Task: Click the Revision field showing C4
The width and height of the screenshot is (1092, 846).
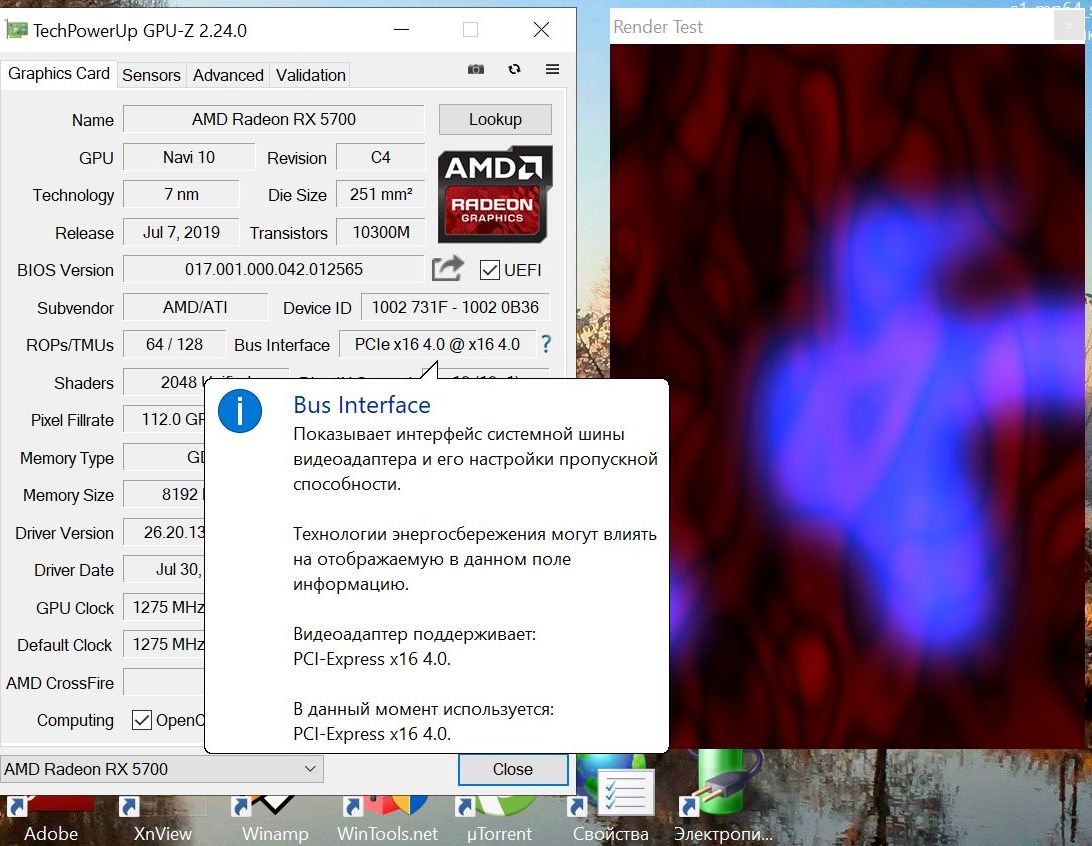Action: coord(380,157)
